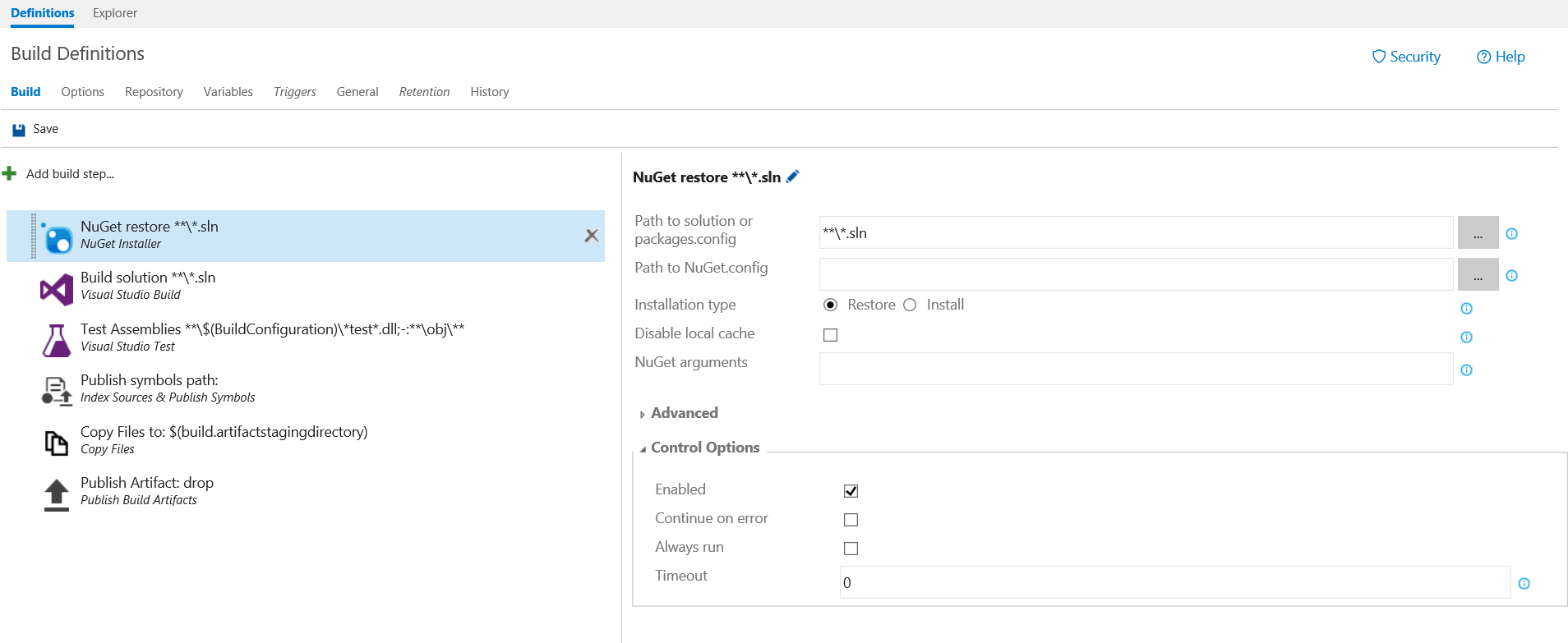
Task: Uncheck the Enabled checkbox
Action: (x=851, y=490)
